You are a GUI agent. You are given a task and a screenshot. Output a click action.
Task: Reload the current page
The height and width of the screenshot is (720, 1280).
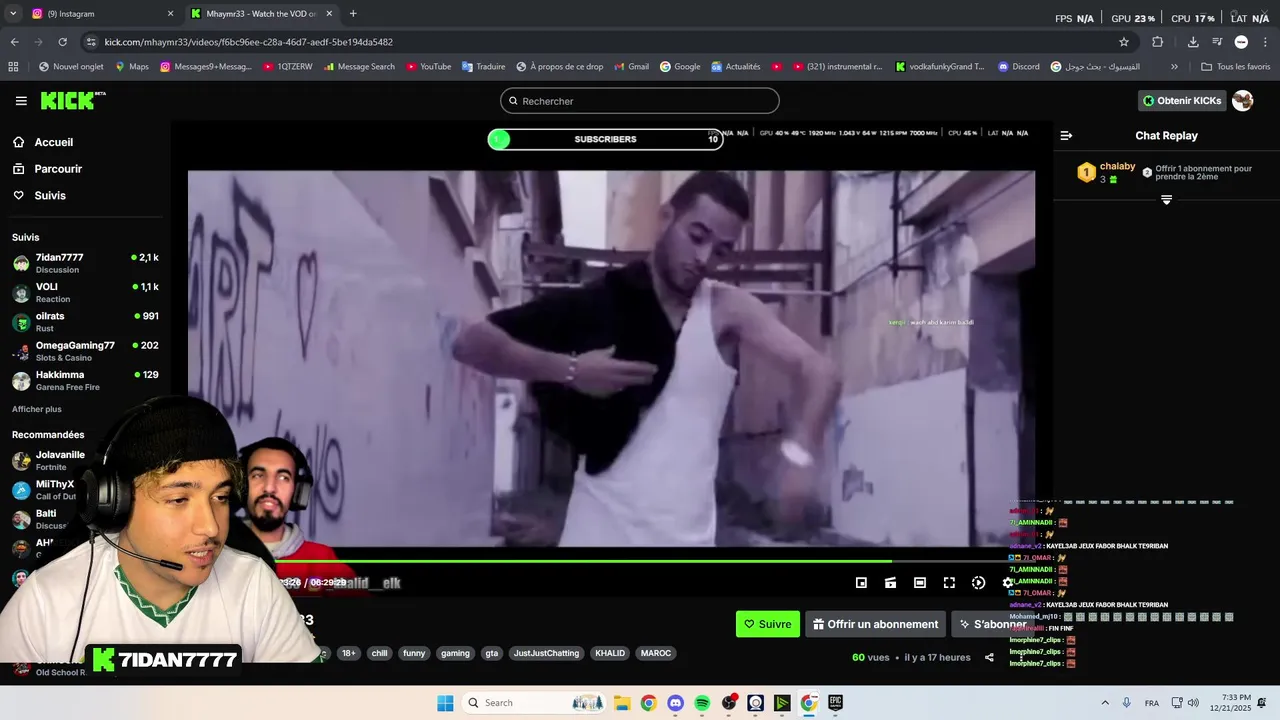point(62,42)
